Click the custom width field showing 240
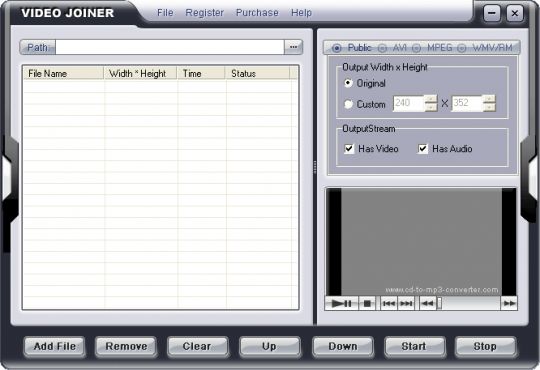 pyautogui.click(x=409, y=103)
